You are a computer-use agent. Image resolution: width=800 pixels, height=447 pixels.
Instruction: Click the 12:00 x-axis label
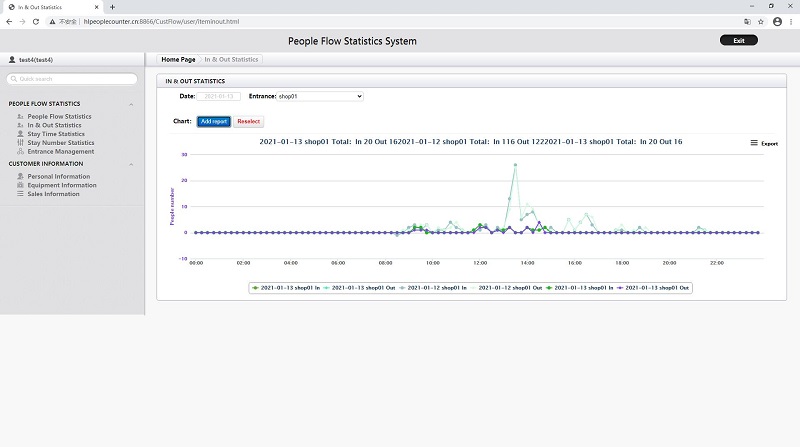(x=480, y=263)
